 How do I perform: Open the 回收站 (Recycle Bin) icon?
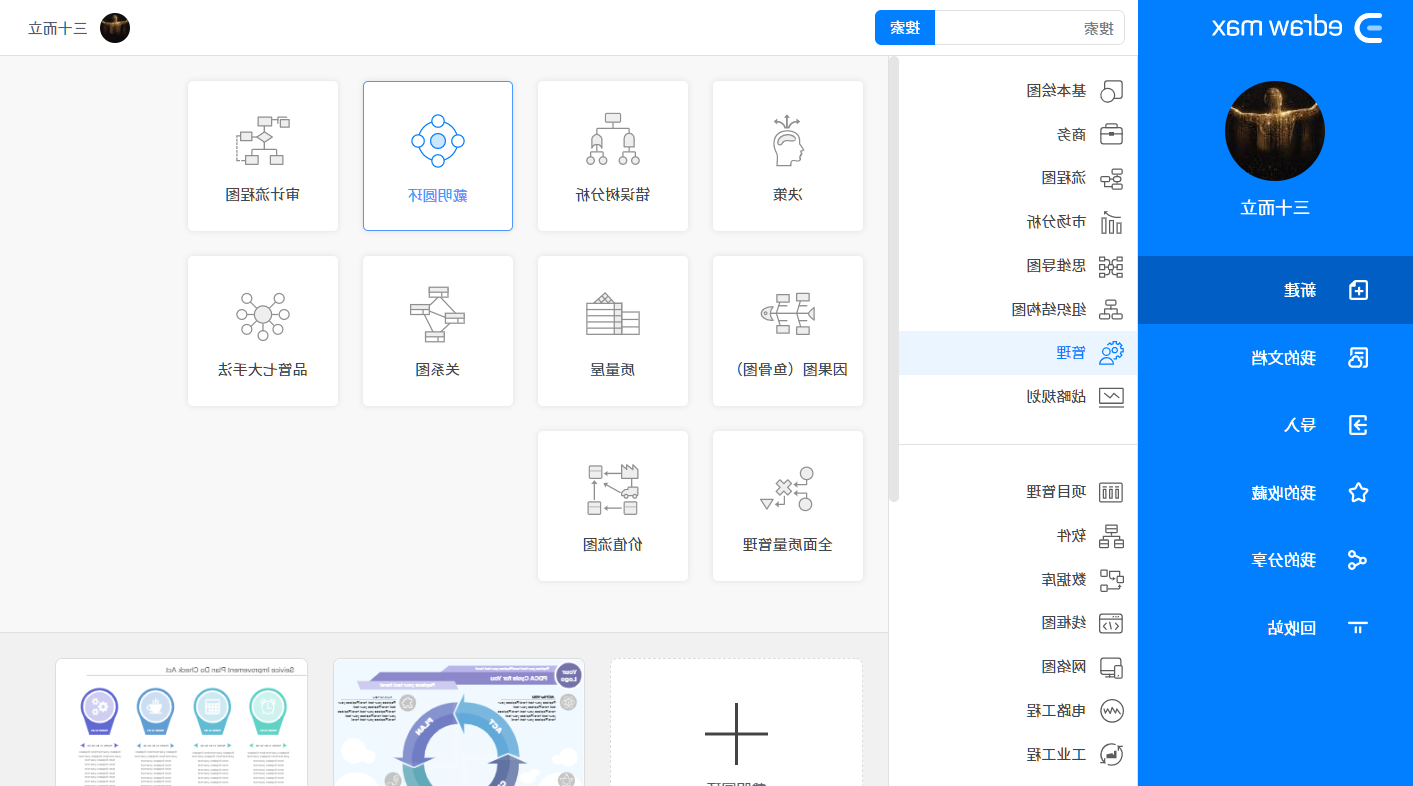1358,628
